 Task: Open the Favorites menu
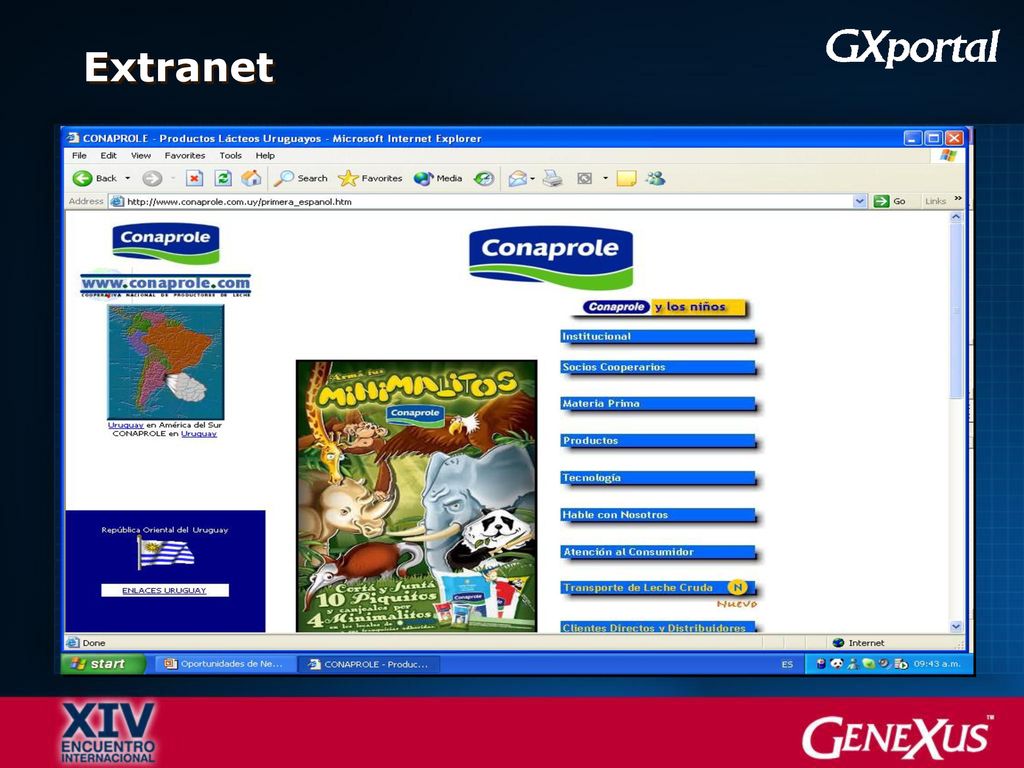[185, 155]
